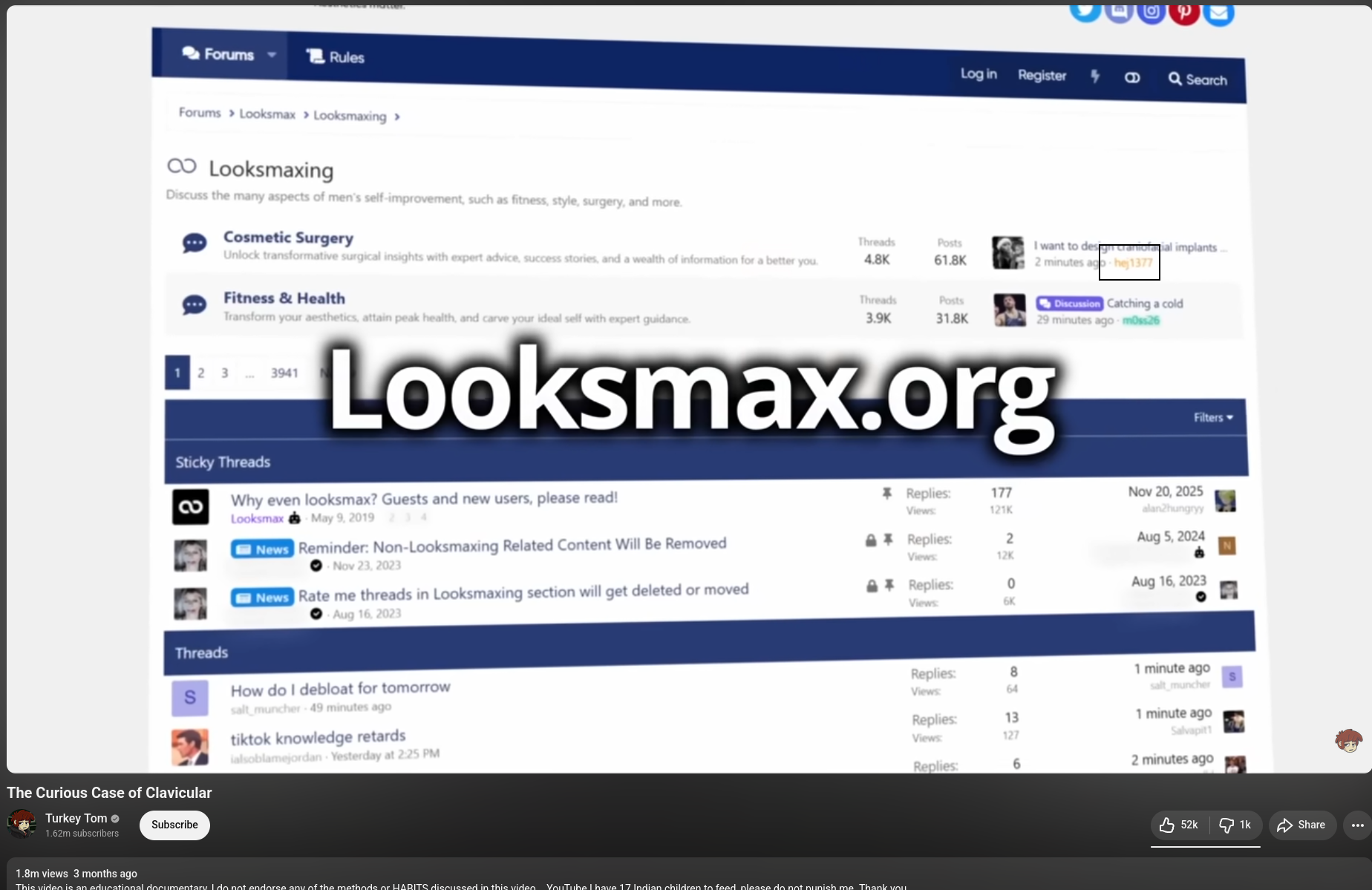Open the Share dialog

[1301, 825]
